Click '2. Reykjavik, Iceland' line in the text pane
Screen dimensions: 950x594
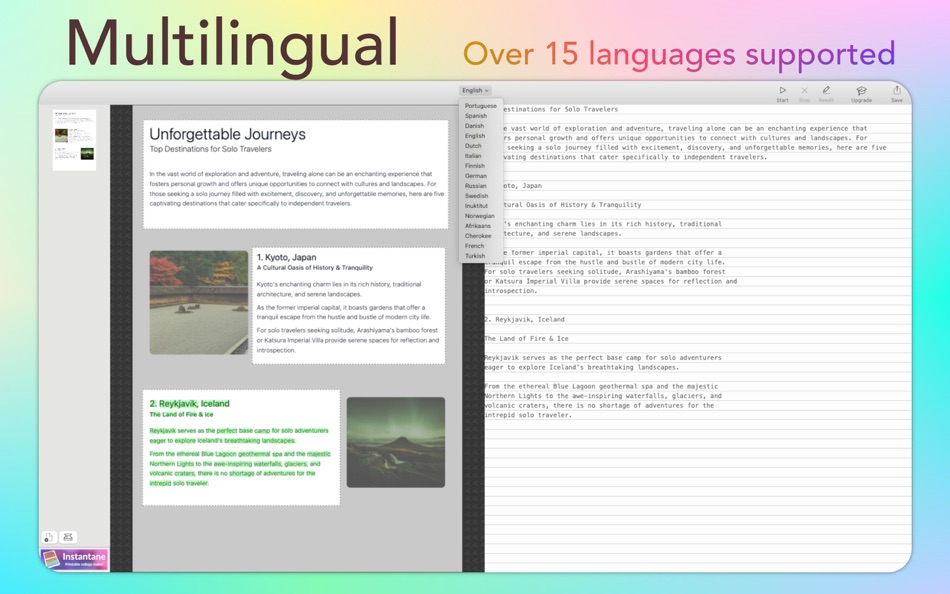(x=524, y=319)
